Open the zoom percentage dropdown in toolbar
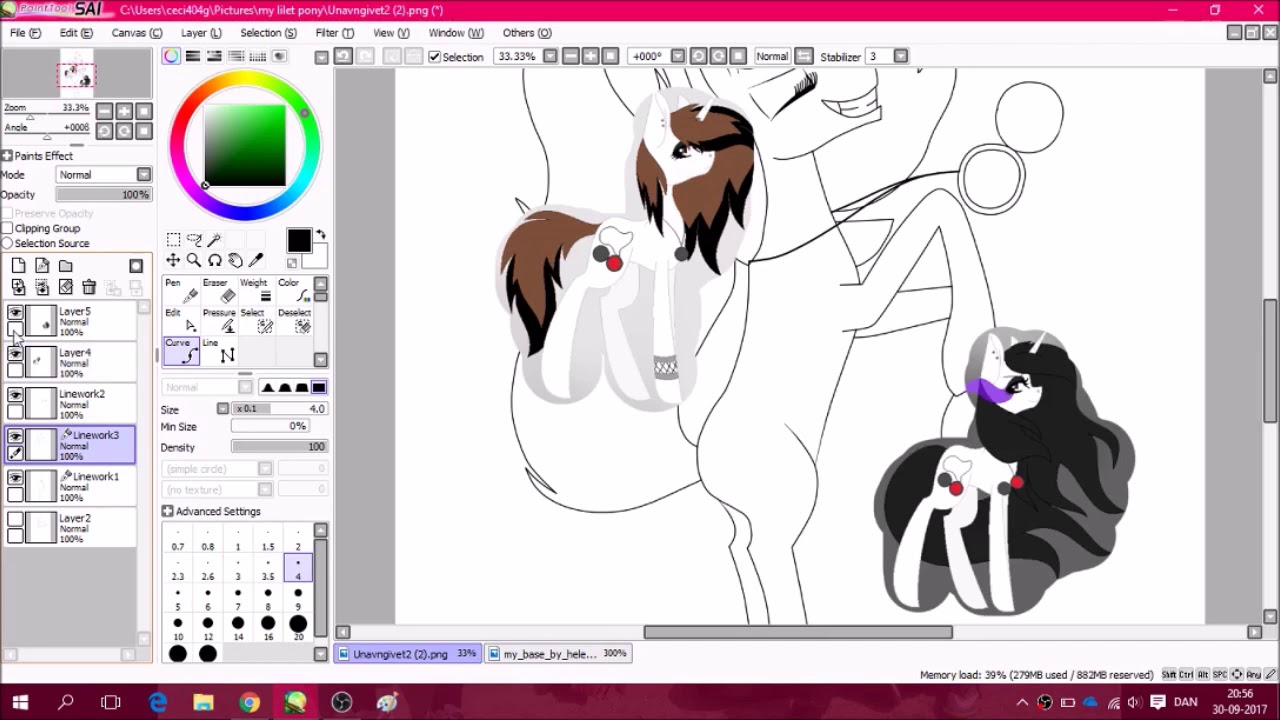This screenshot has width=1280, height=720. coord(550,57)
